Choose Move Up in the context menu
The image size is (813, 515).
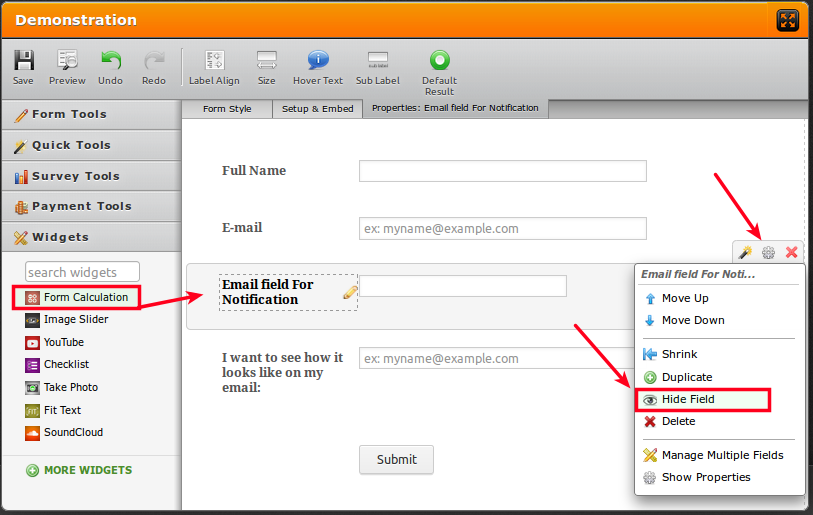point(684,298)
